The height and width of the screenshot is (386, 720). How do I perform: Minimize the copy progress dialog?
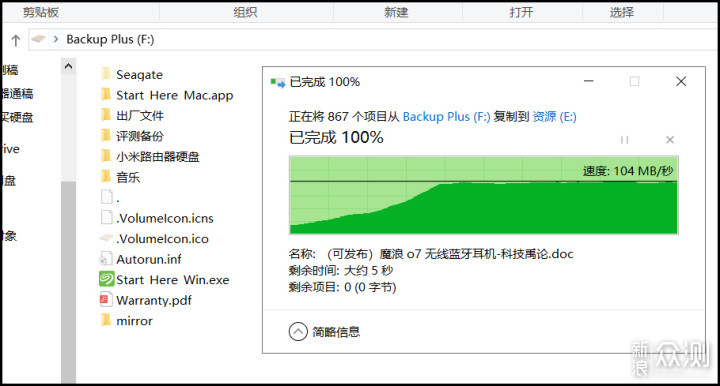click(x=589, y=81)
